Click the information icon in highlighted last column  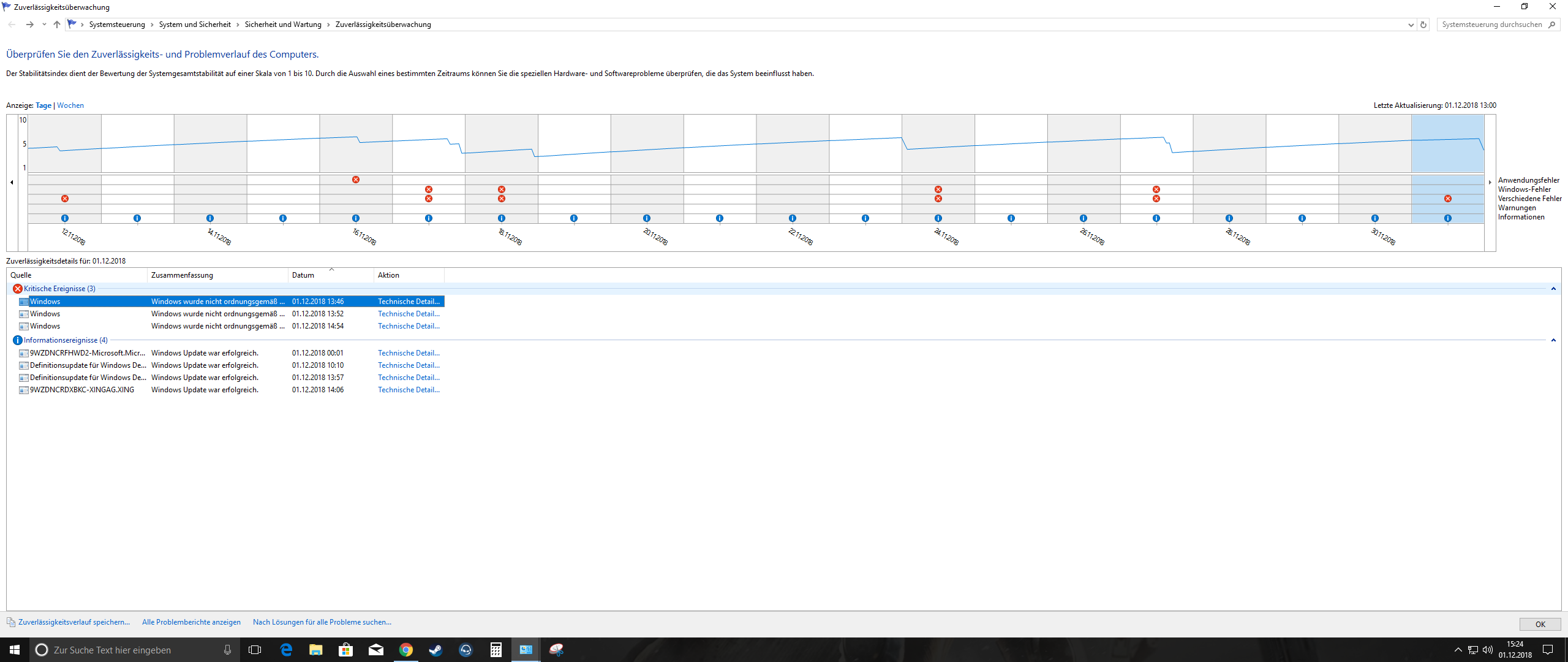point(1448,218)
